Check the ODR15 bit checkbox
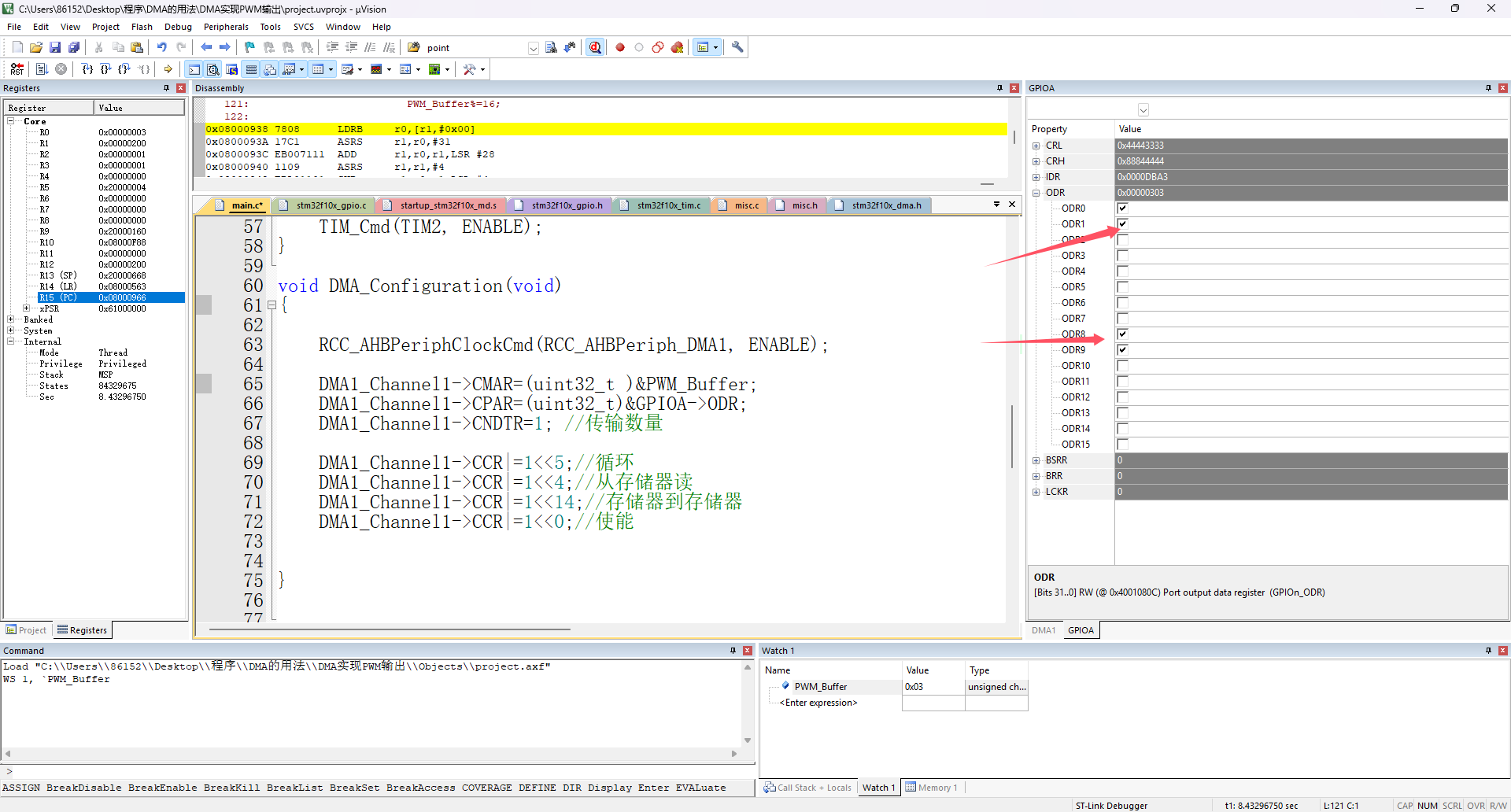The height and width of the screenshot is (812, 1511). click(x=1123, y=445)
